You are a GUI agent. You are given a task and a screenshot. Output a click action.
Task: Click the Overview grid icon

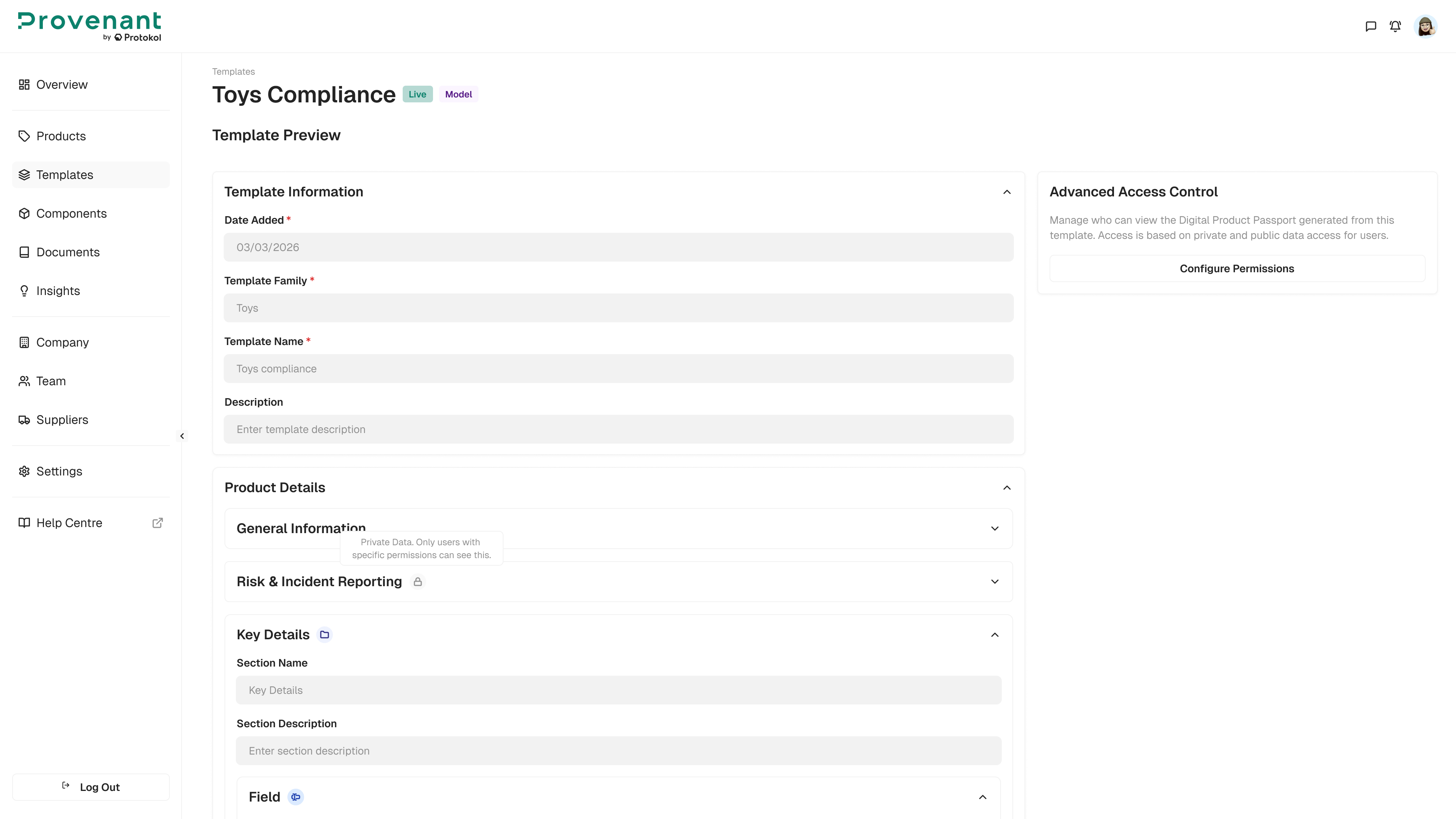(x=24, y=84)
